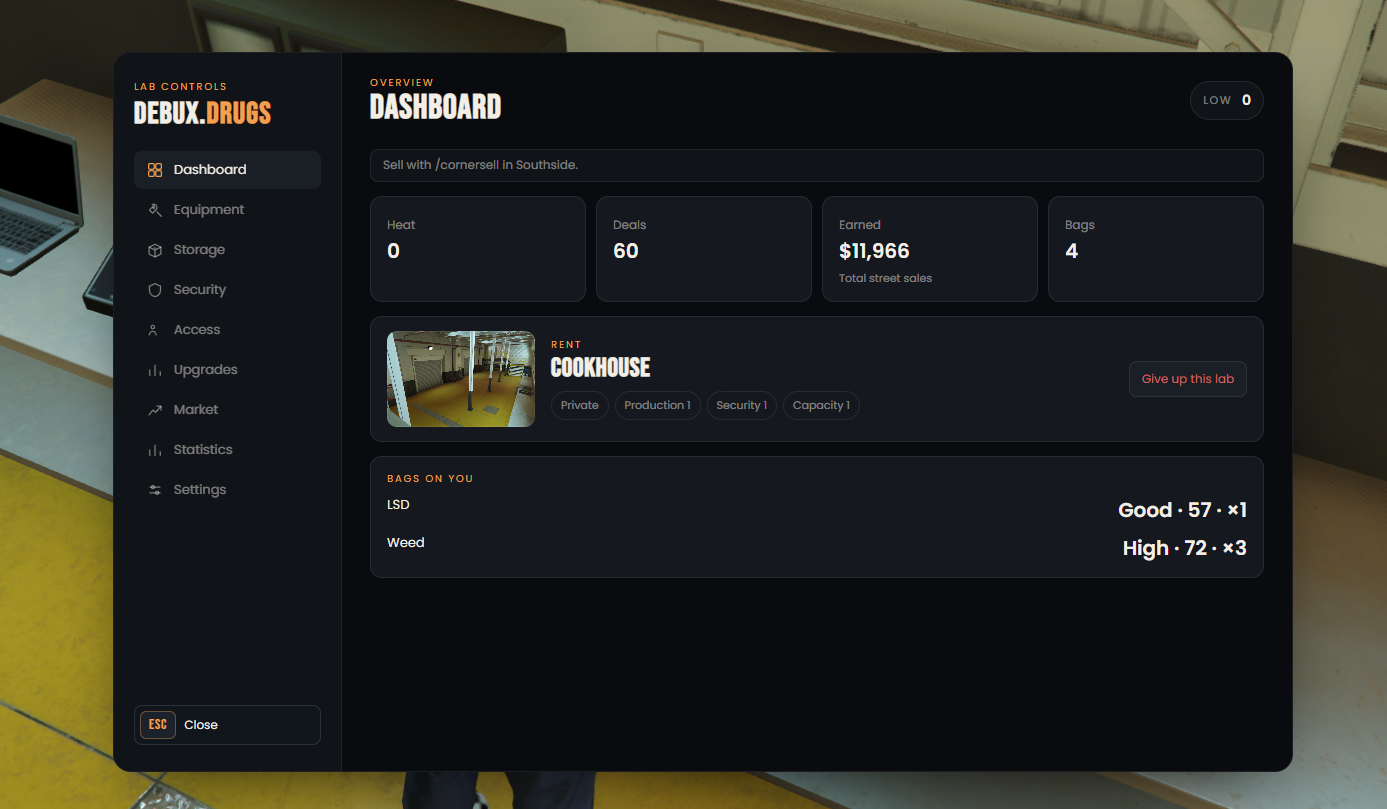This screenshot has height=809, width=1387.
Task: Click the LSD bag row label
Action: pyautogui.click(x=398, y=505)
